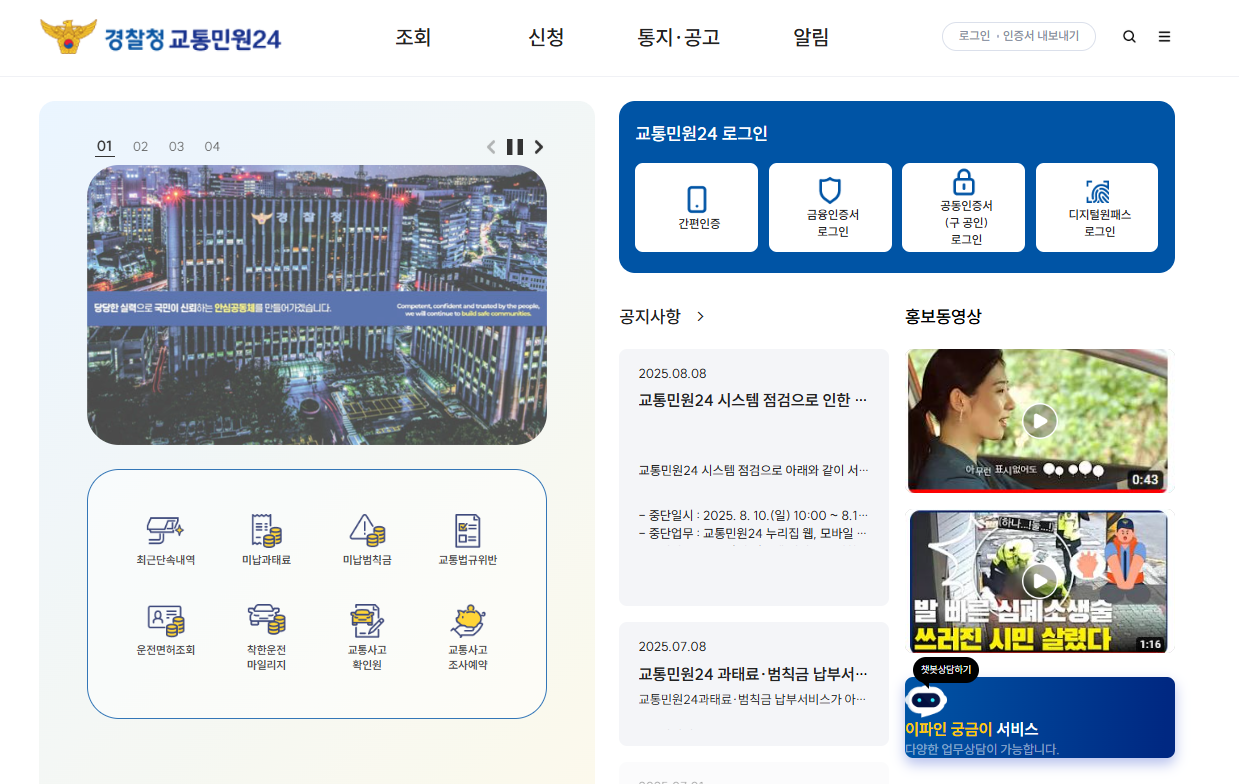Expand the 공지사항 list via its chevron

(698, 316)
